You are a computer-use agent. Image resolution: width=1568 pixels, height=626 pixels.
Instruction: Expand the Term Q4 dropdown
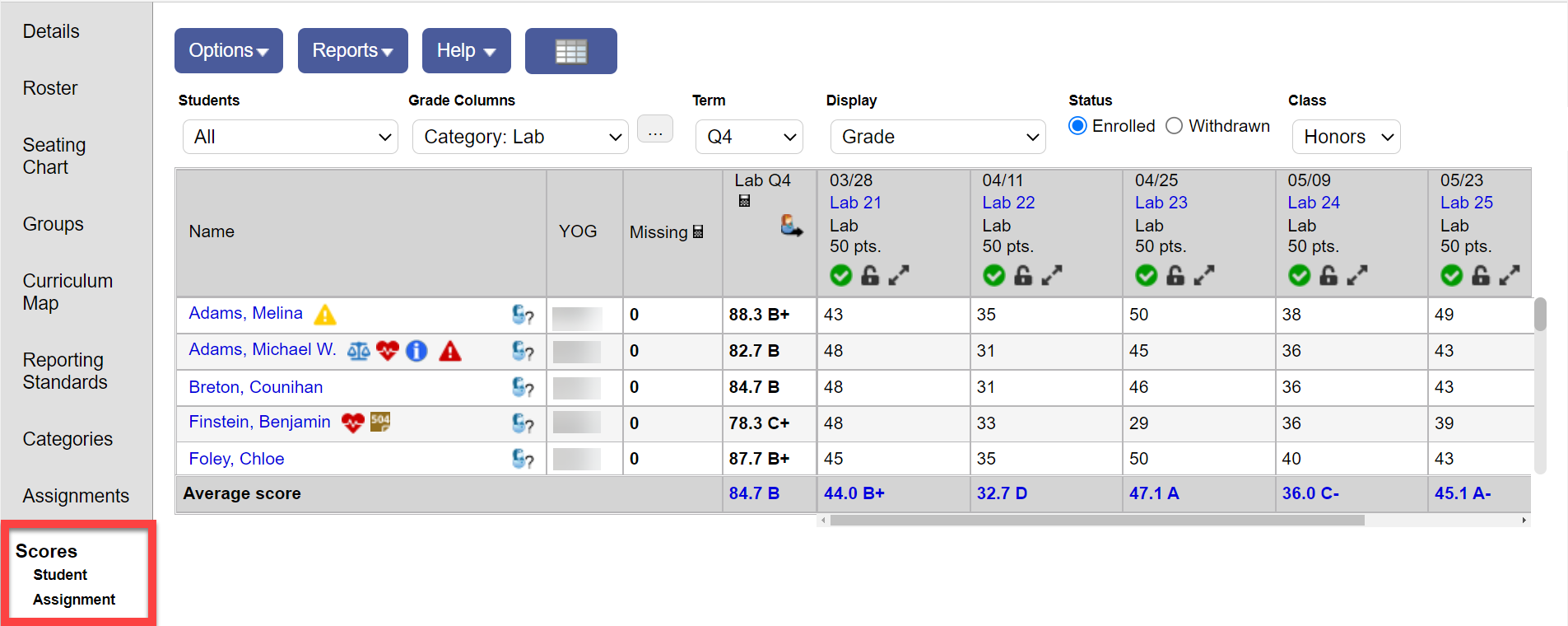click(748, 137)
